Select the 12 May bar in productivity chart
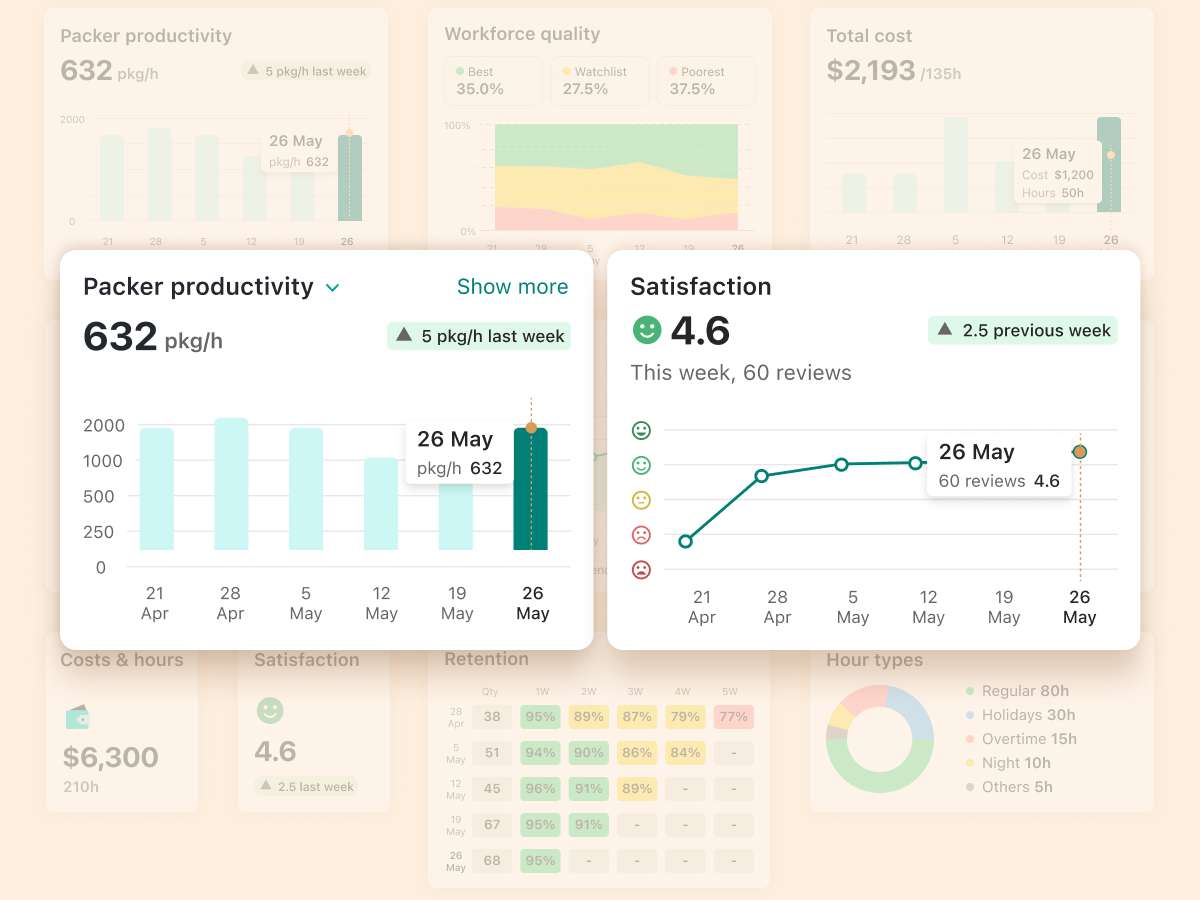The image size is (1200, 900). (x=381, y=504)
